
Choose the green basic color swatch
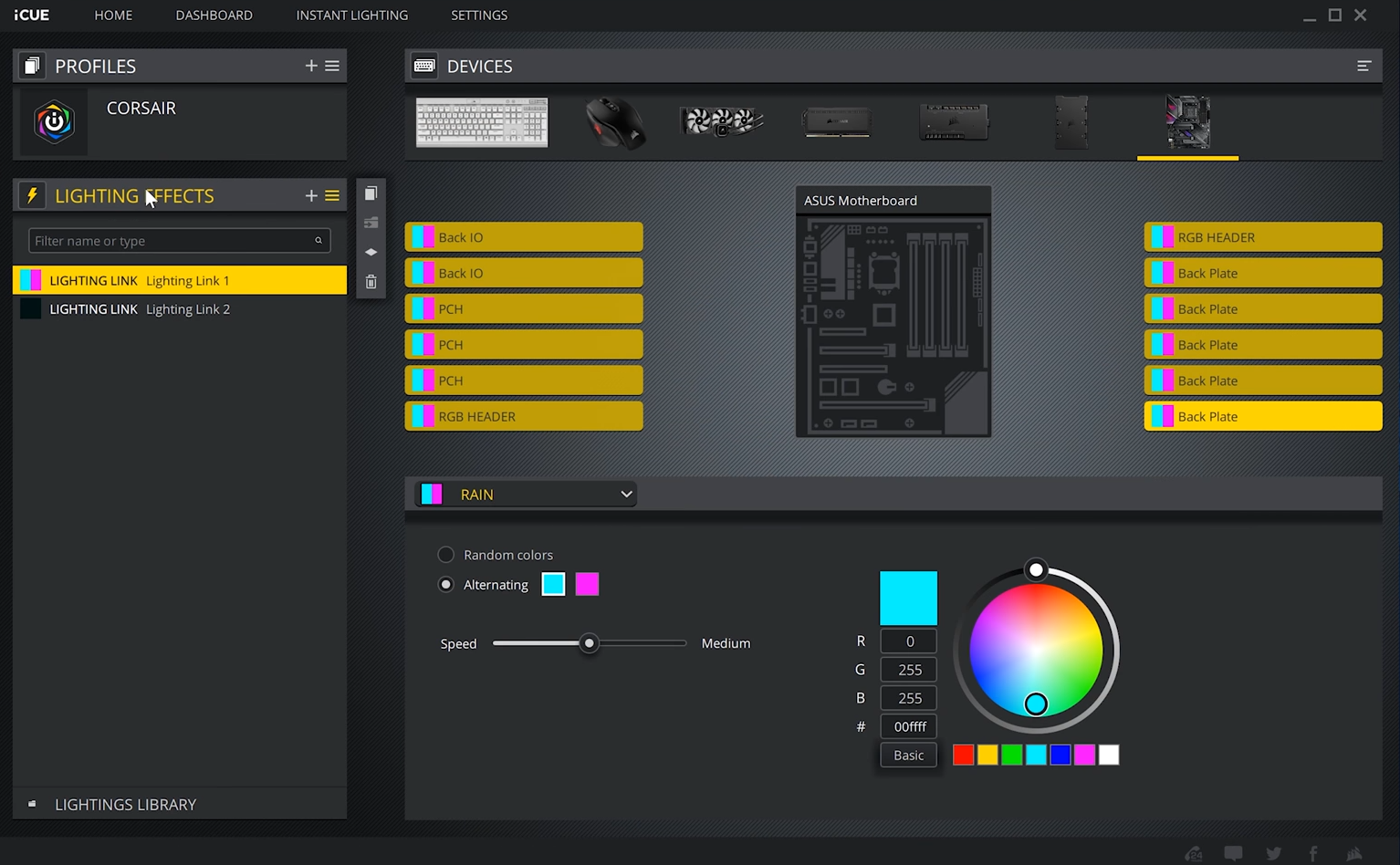tap(1011, 755)
